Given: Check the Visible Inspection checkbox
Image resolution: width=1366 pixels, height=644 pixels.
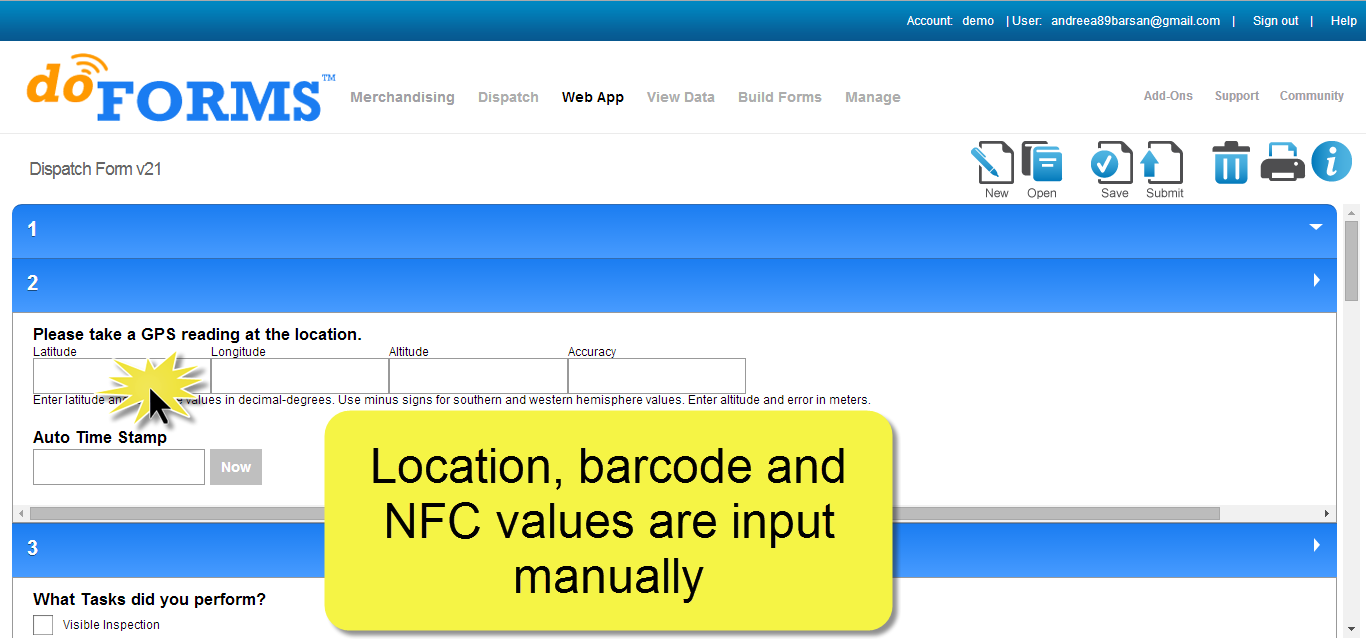Looking at the screenshot, I should [x=43, y=625].
